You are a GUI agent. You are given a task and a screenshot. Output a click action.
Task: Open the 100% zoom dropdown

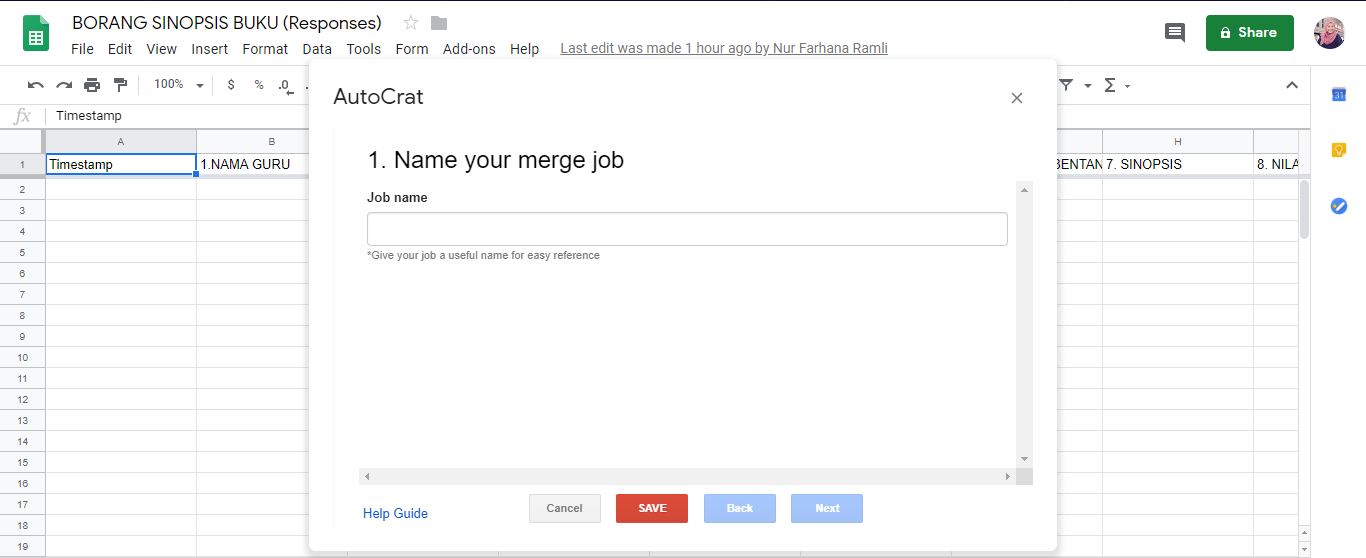click(178, 85)
